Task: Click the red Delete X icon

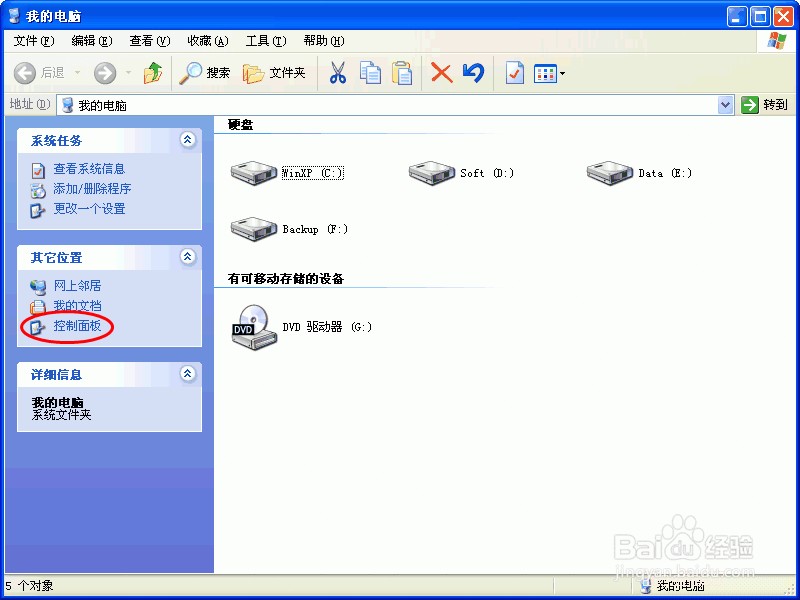Action: (x=441, y=73)
